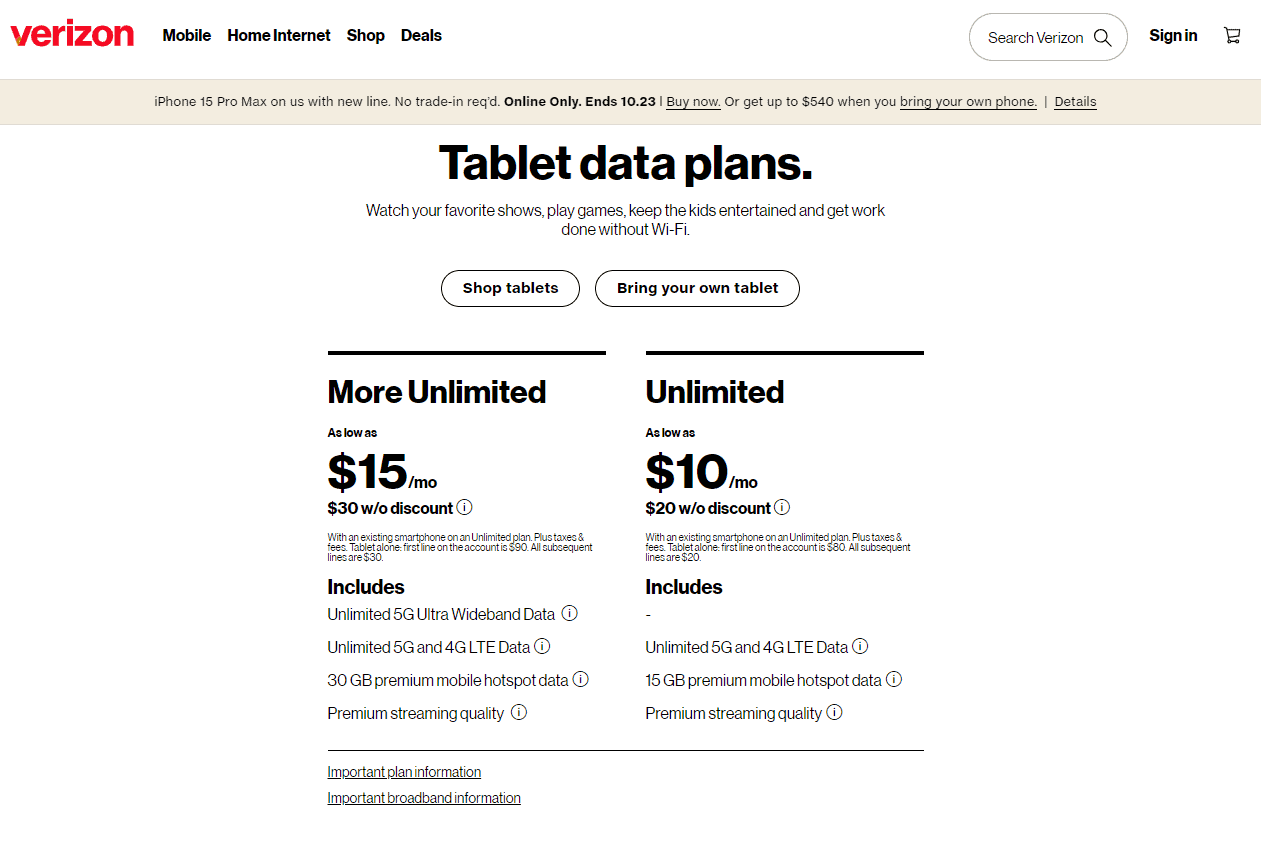Go to the Shop menu

pyautogui.click(x=366, y=36)
